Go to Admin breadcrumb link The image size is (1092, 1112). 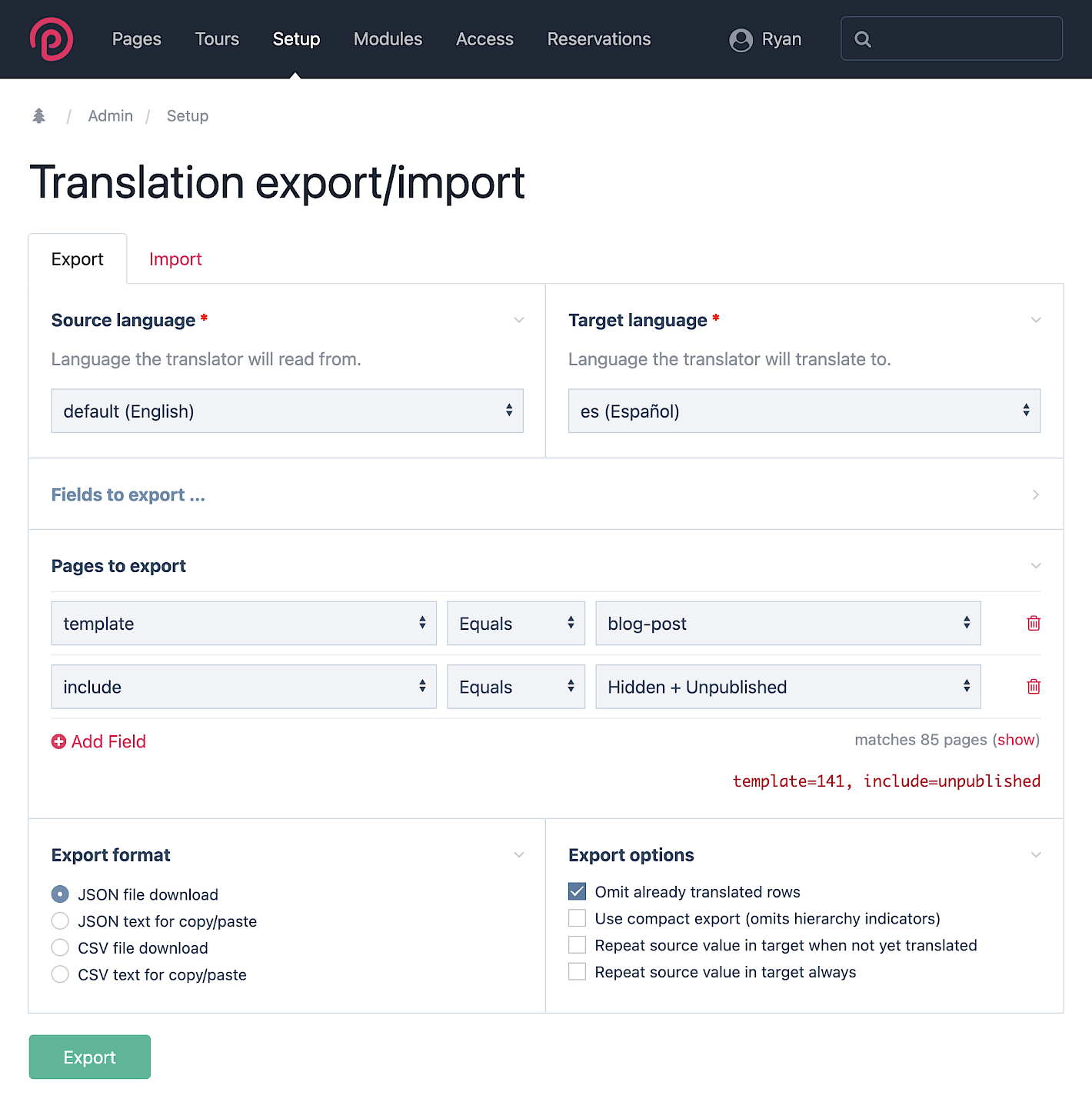(111, 116)
